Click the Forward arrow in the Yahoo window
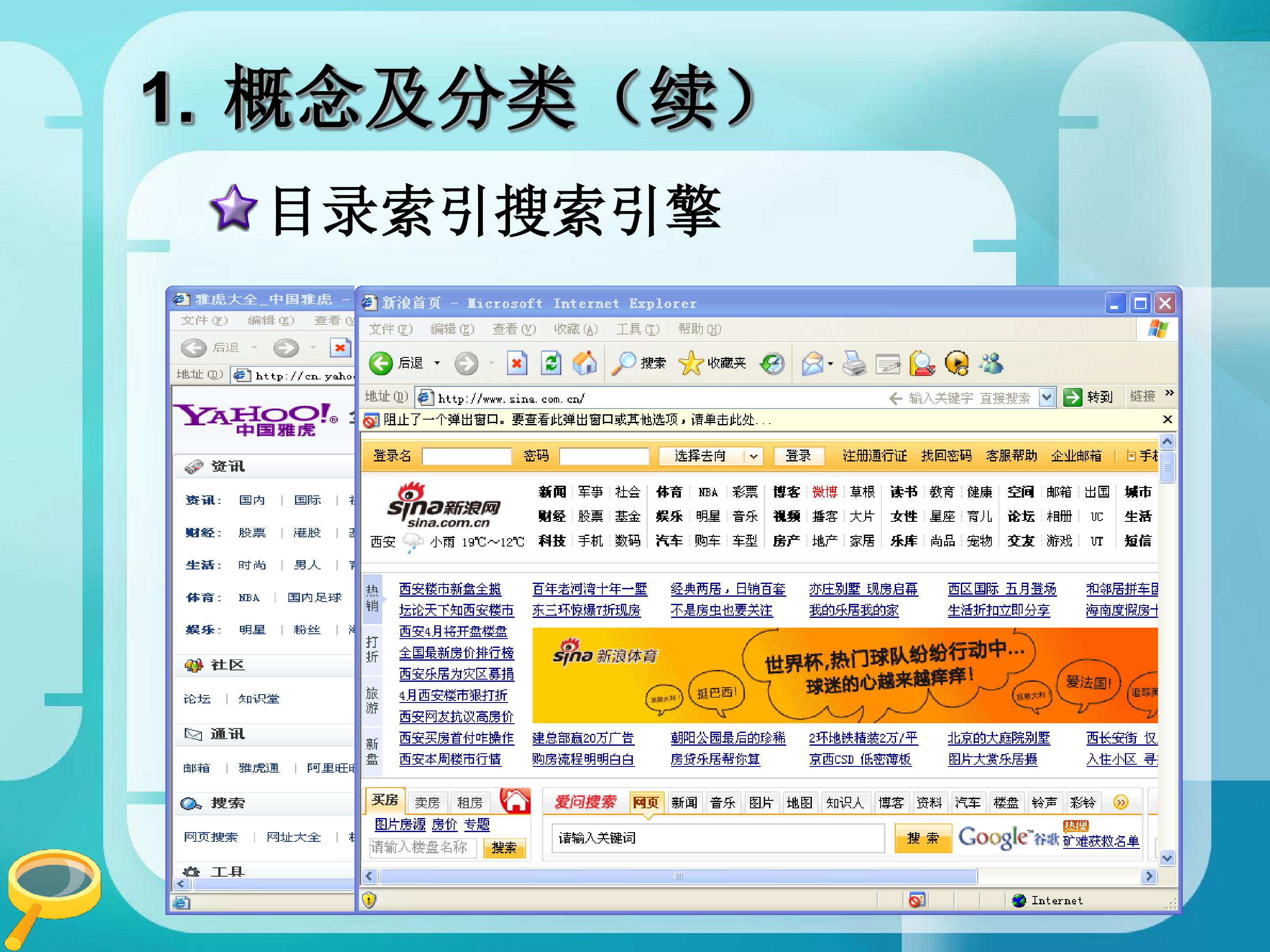The image size is (1270, 952). coord(286,348)
